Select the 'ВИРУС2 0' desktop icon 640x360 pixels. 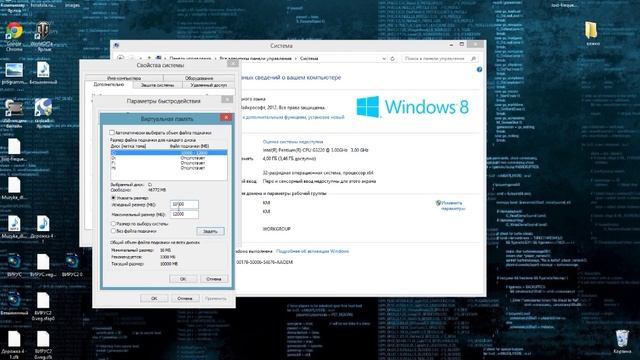(72, 261)
